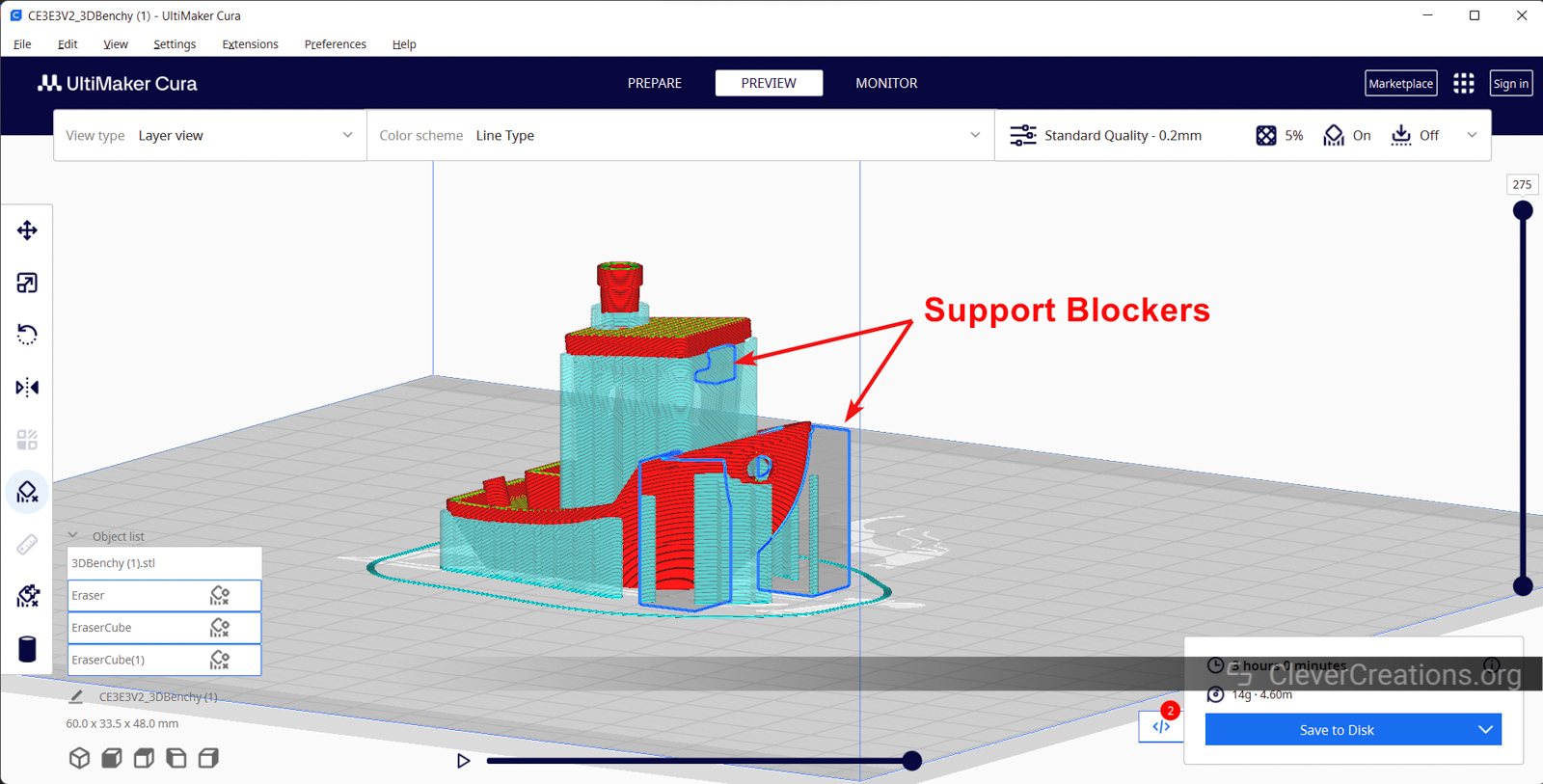Click the post-processing scripts icon
1543x784 pixels.
(1161, 727)
